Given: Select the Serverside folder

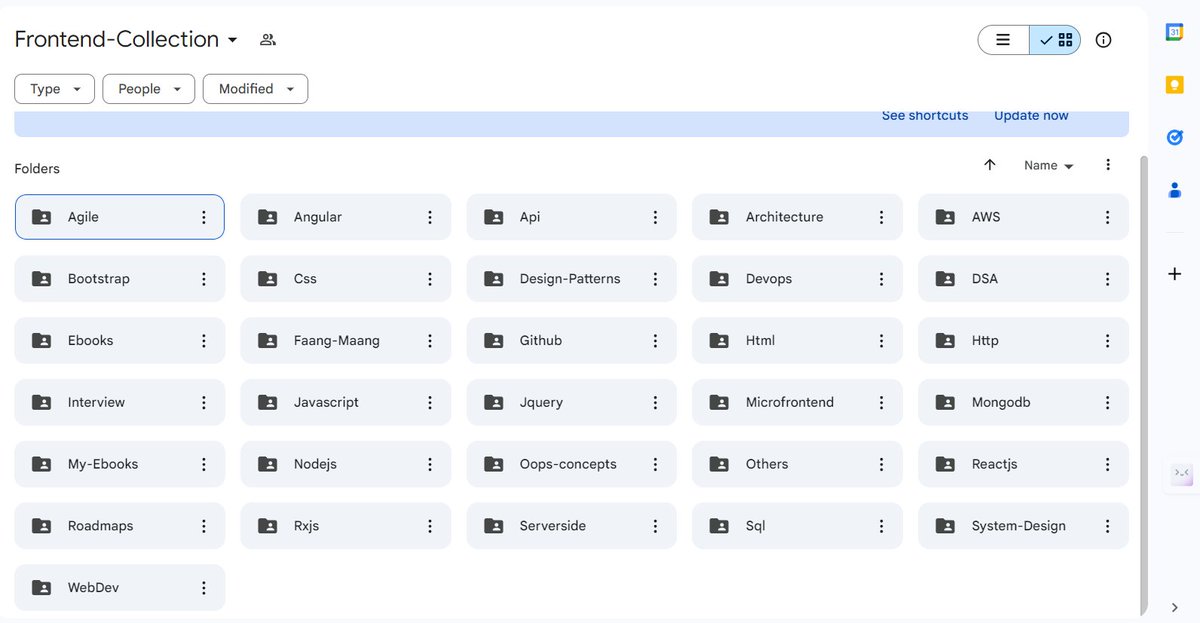Looking at the screenshot, I should point(571,526).
